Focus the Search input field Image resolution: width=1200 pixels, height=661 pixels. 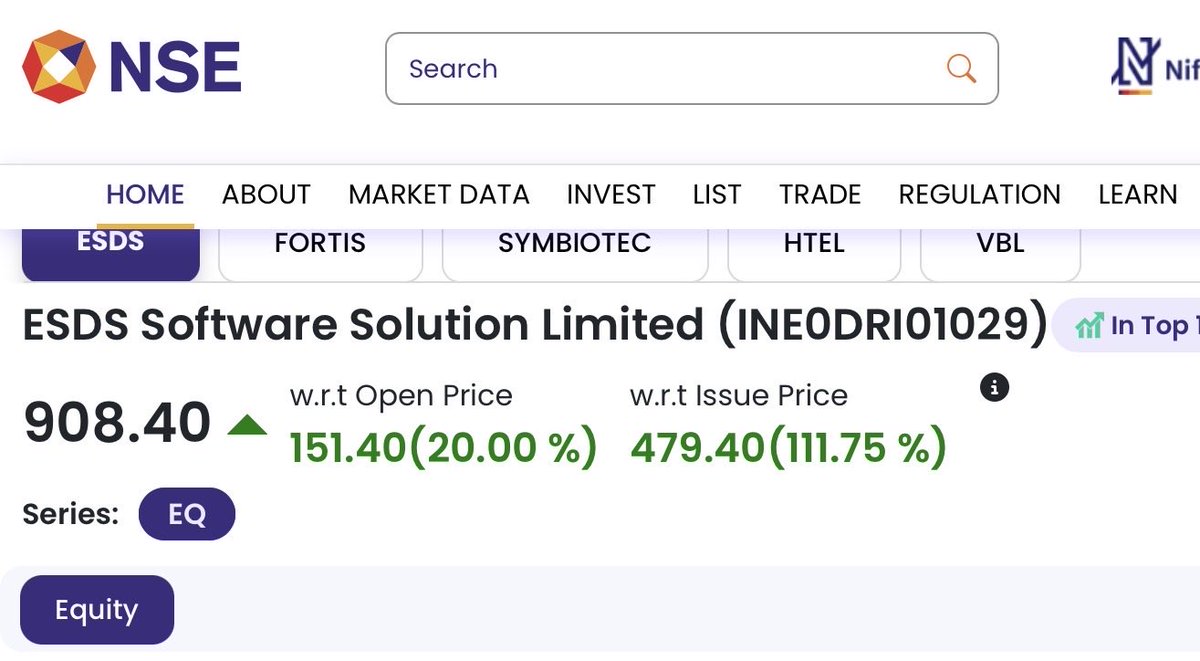(x=692, y=69)
